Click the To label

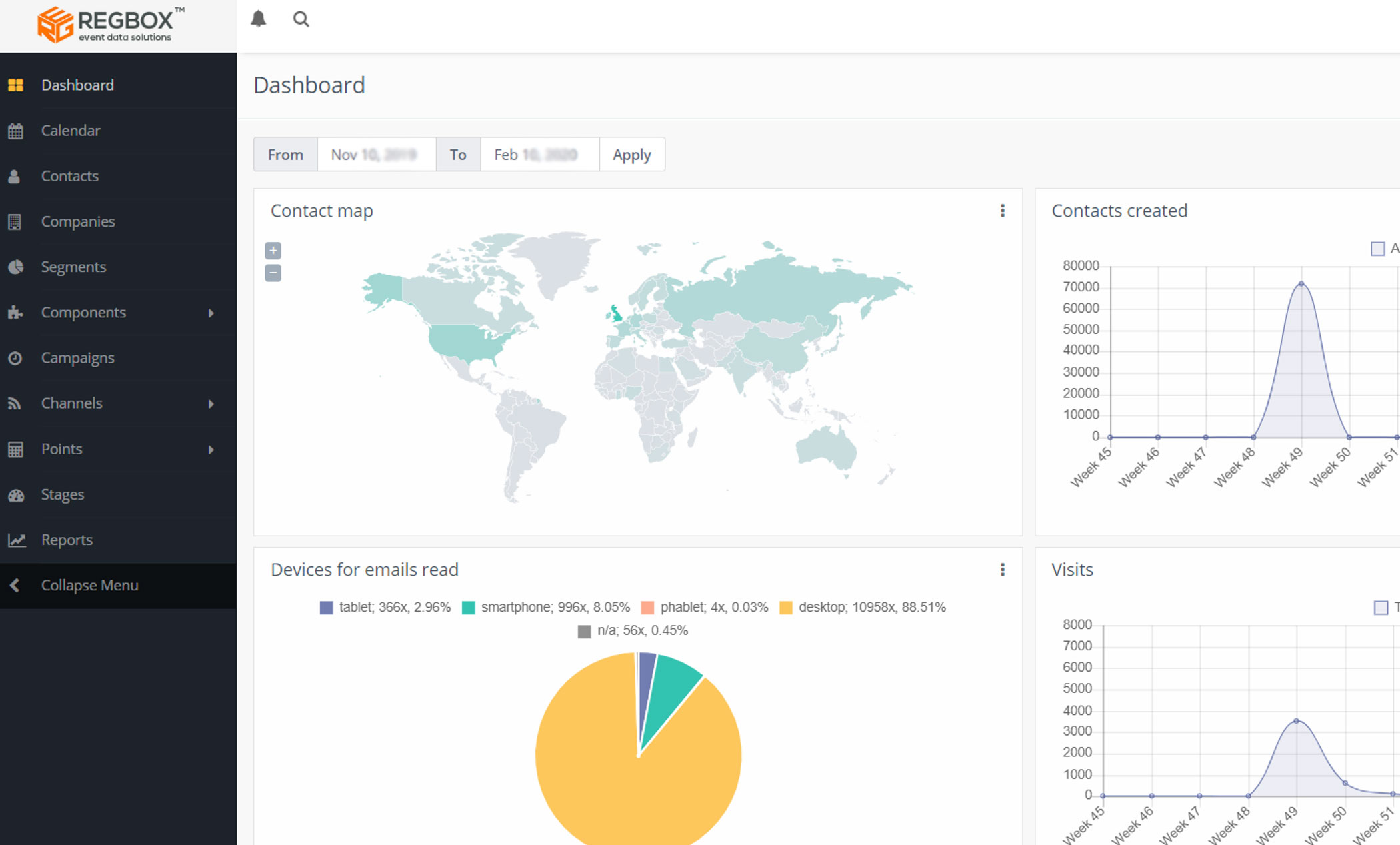[458, 155]
